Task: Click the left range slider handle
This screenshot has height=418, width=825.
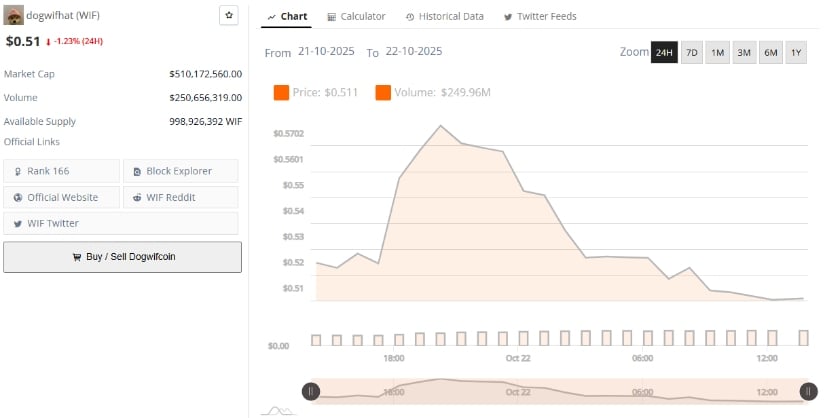Action: tap(311, 391)
